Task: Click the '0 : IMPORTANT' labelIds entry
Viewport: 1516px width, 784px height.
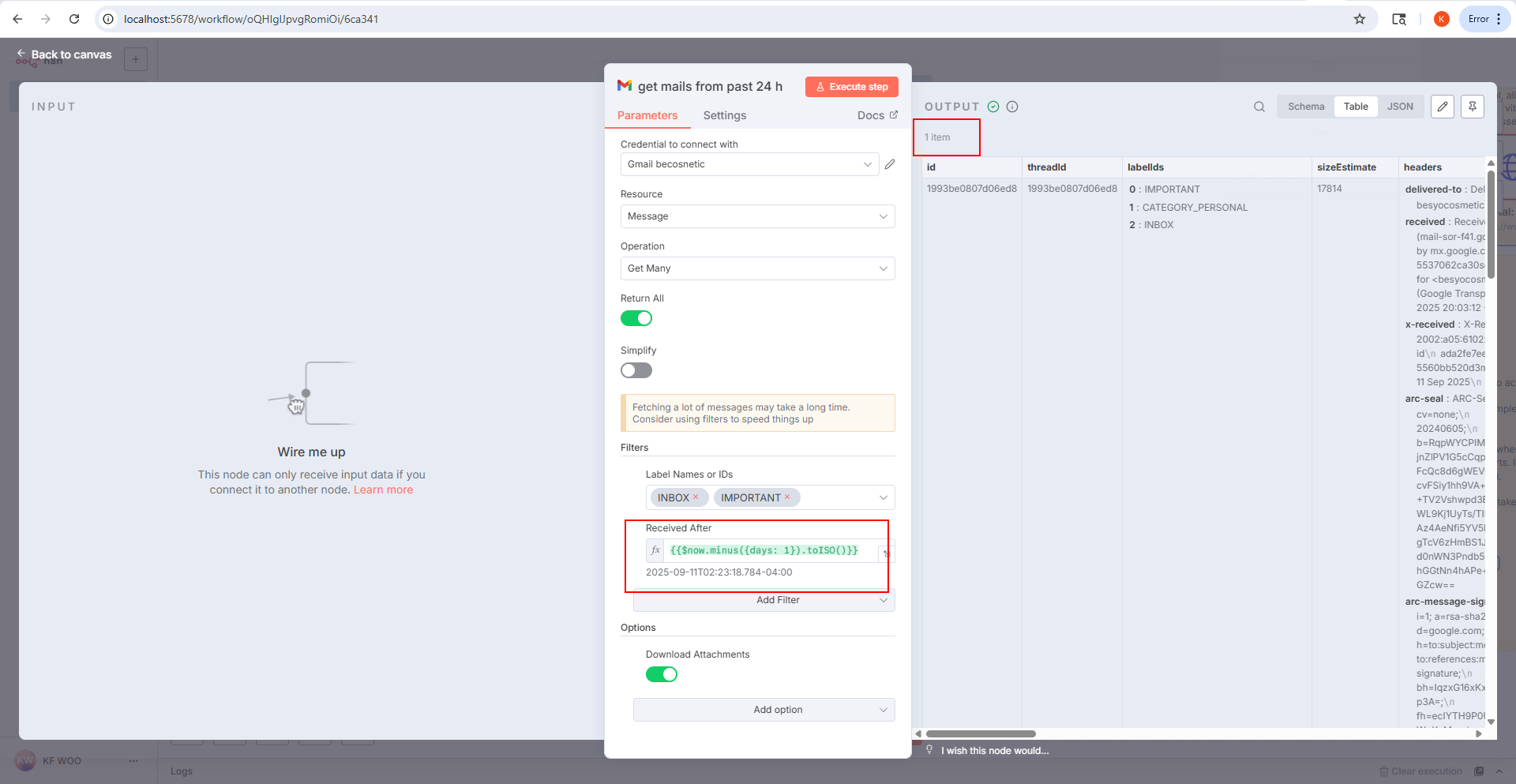Action: 1165,189
